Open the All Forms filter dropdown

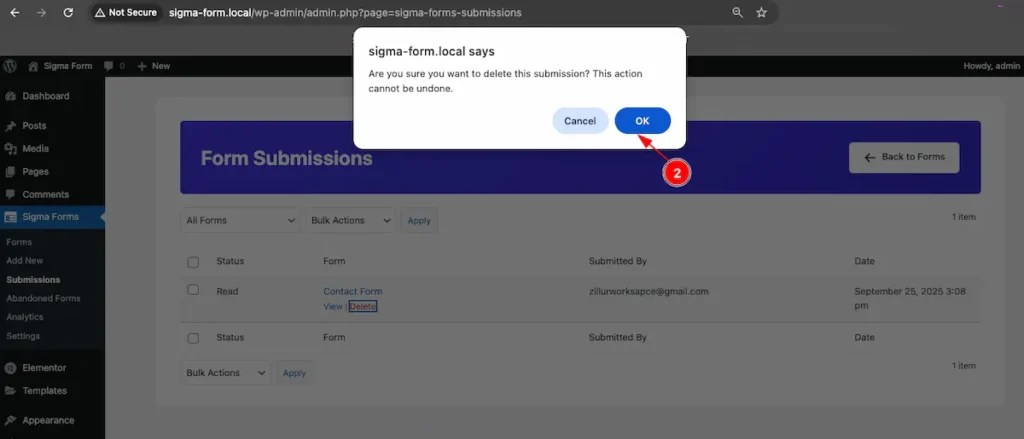click(x=240, y=220)
